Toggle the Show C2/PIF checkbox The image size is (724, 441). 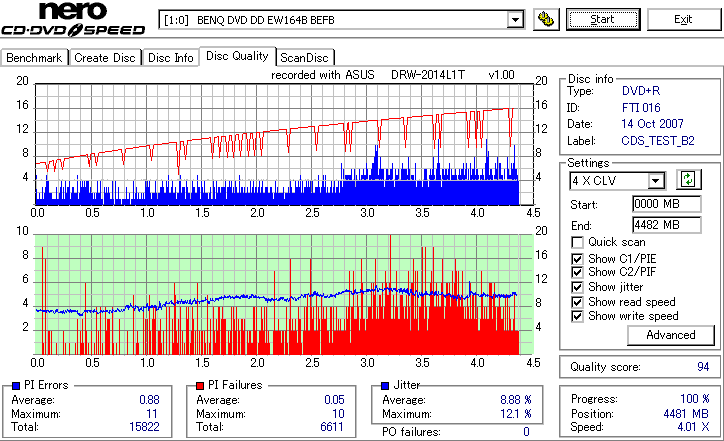(x=577, y=272)
